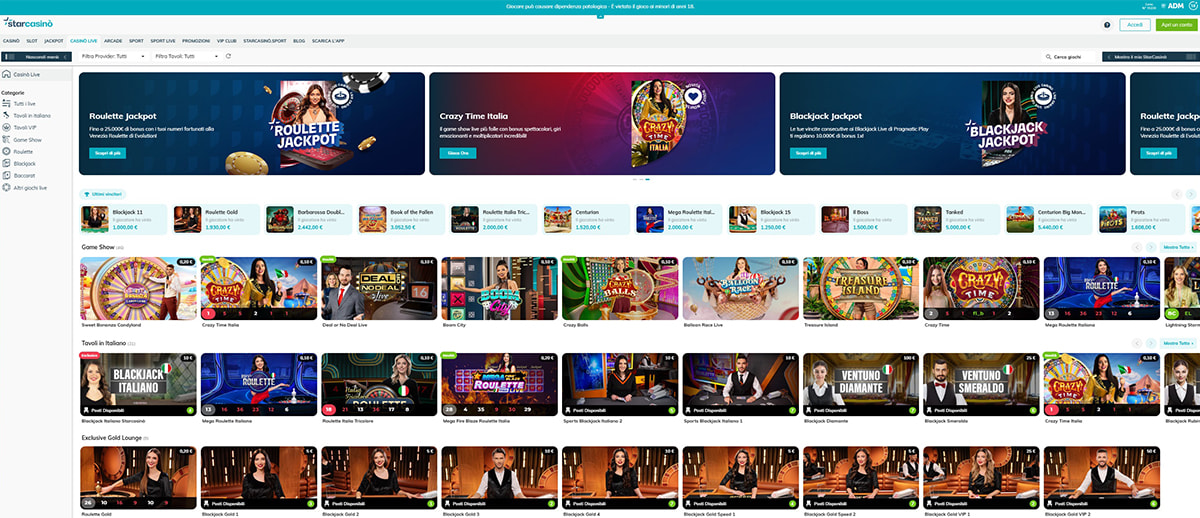Next arrow for Tavoli in Italiano row
Viewport: 1200px width, 518px height.
pos(1149,342)
